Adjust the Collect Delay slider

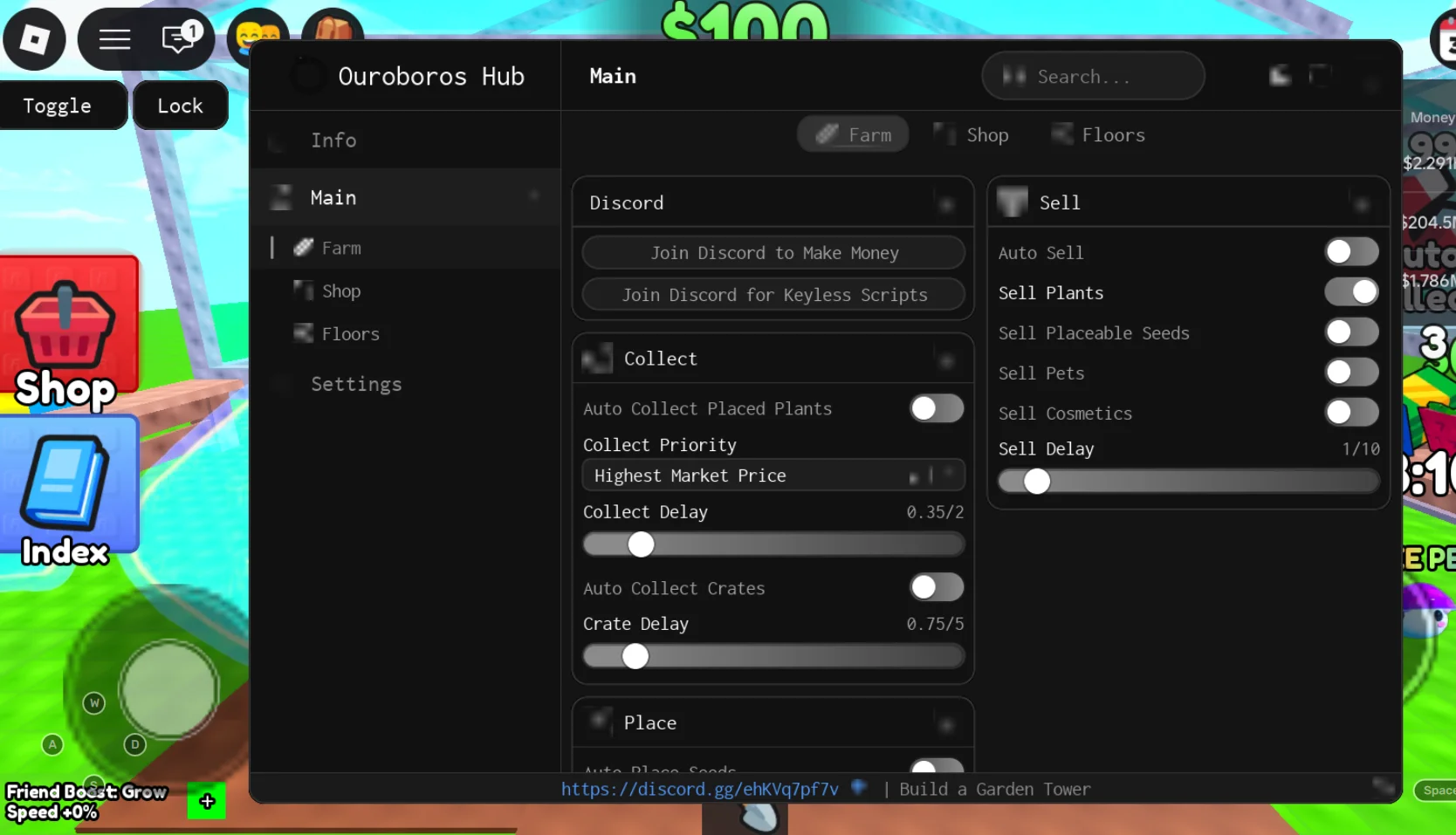click(x=773, y=544)
